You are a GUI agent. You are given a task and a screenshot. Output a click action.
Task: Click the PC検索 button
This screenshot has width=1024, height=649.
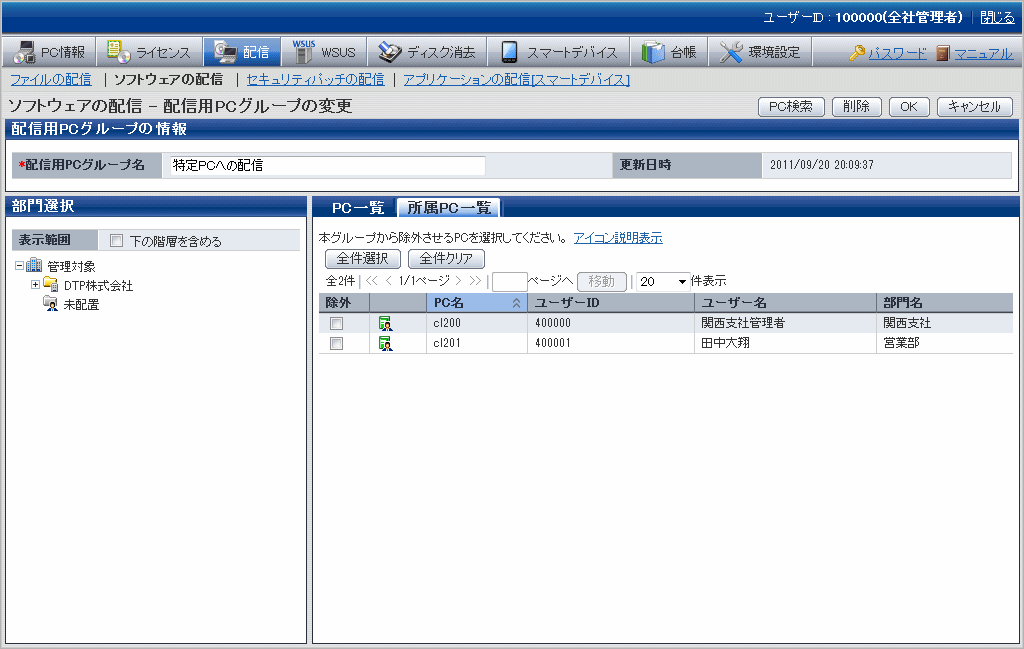(791, 106)
